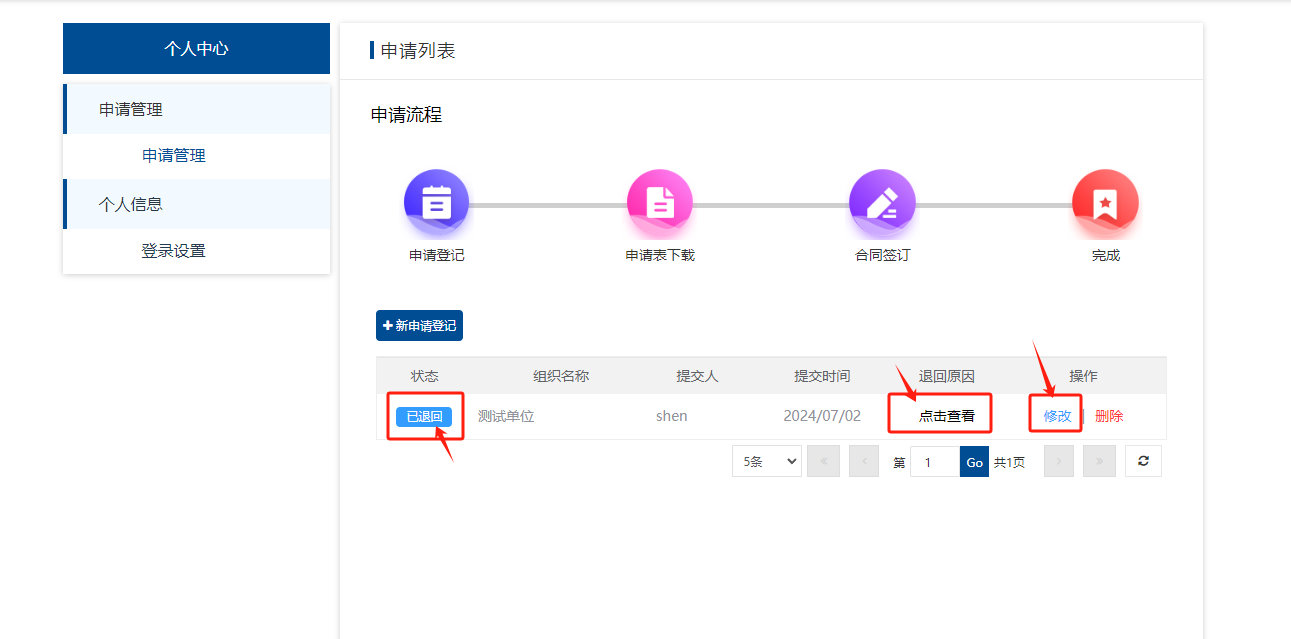1291x639 pixels.
Task: Collapse the 个人信息 sidebar section
Action: coord(131,204)
